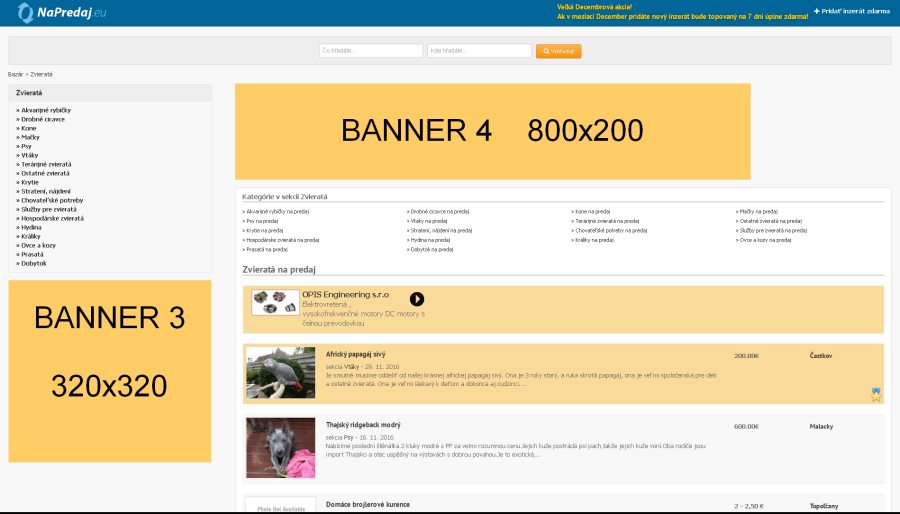Select Vtáky in the sidebar
This screenshot has height=514, width=900.
pos(30,155)
